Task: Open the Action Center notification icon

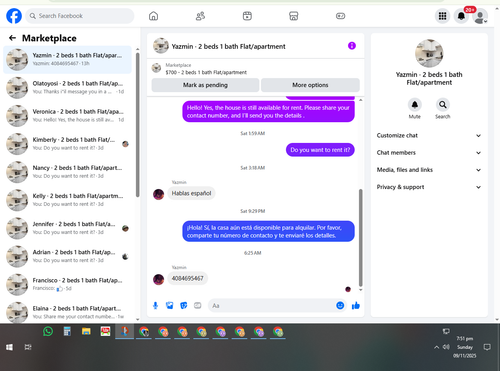Action: pyautogui.click(x=487, y=347)
